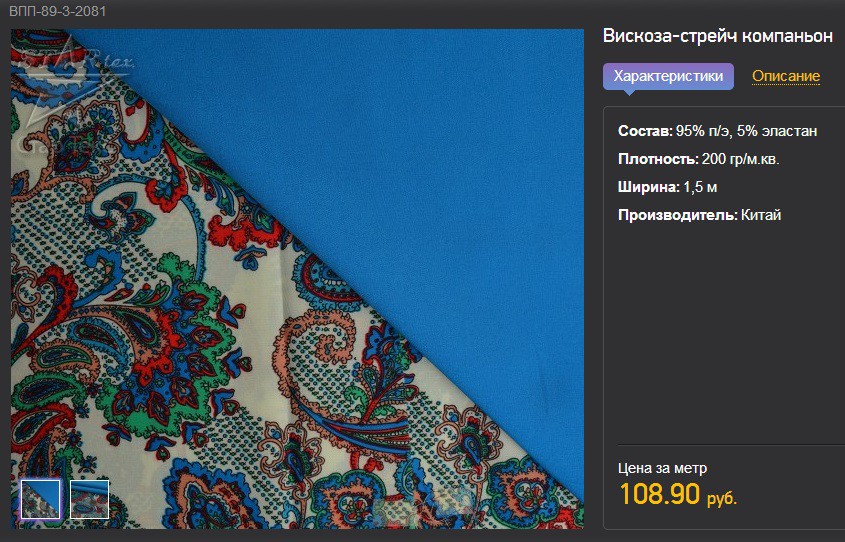Image resolution: width=845 pixels, height=542 pixels.
Task: Click the price 108.90 руб.
Action: 677,494
